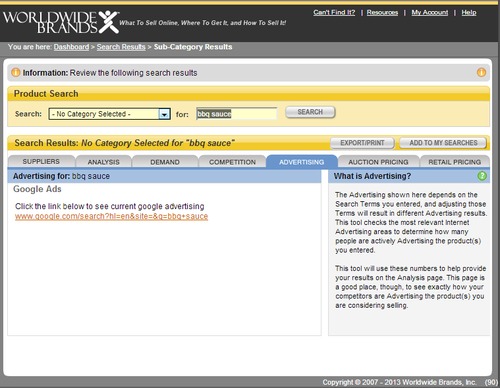Click the Help link
This screenshot has width=500, height=388.
(x=469, y=12)
